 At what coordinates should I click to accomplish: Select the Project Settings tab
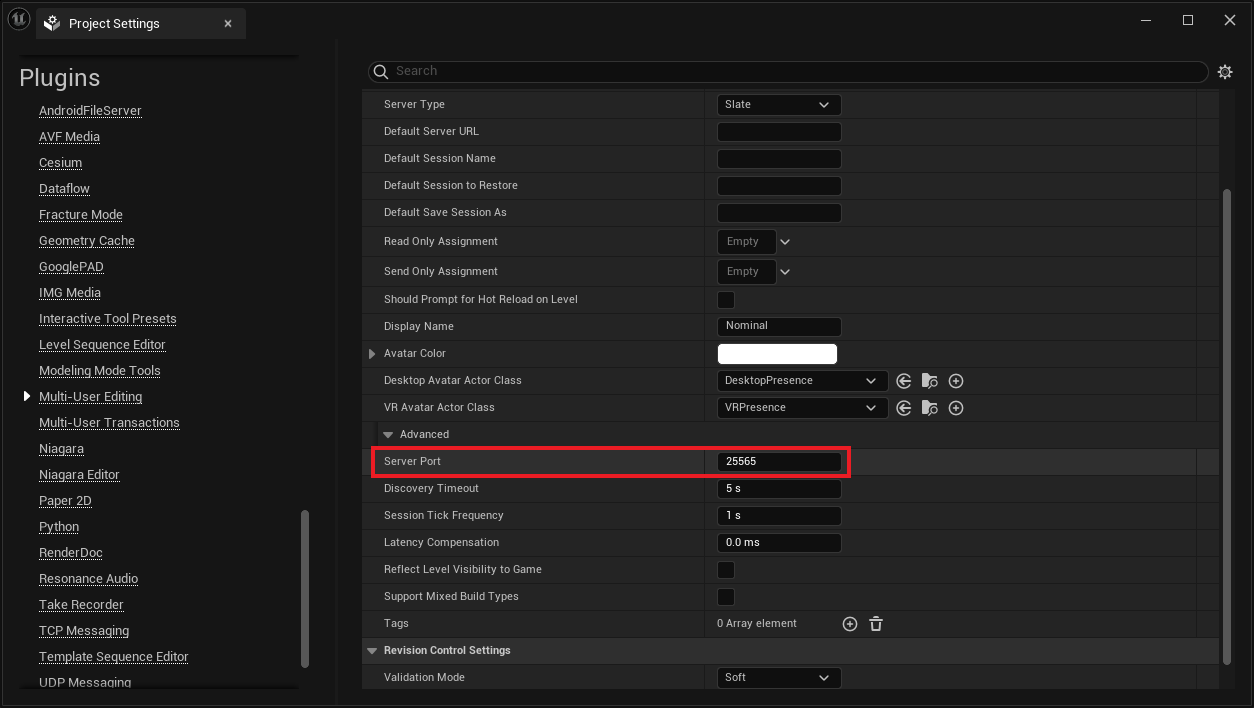[114, 23]
